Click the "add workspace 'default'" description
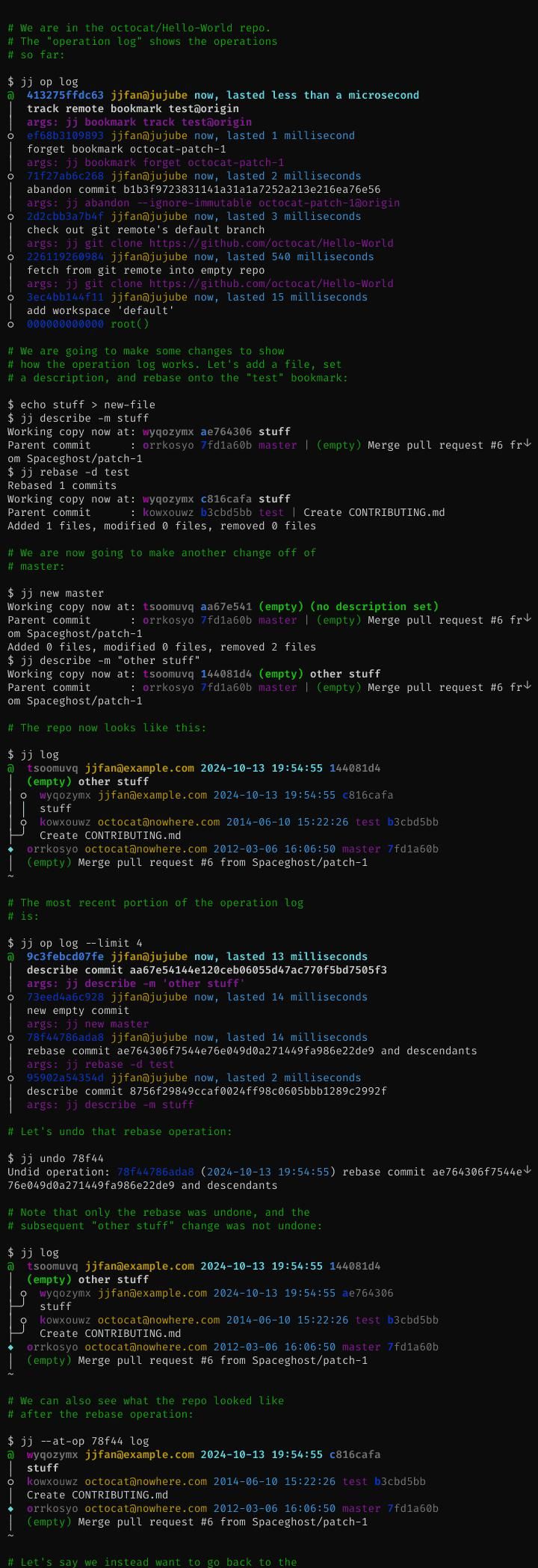Screen dimensions: 538x1568 (x=100, y=310)
